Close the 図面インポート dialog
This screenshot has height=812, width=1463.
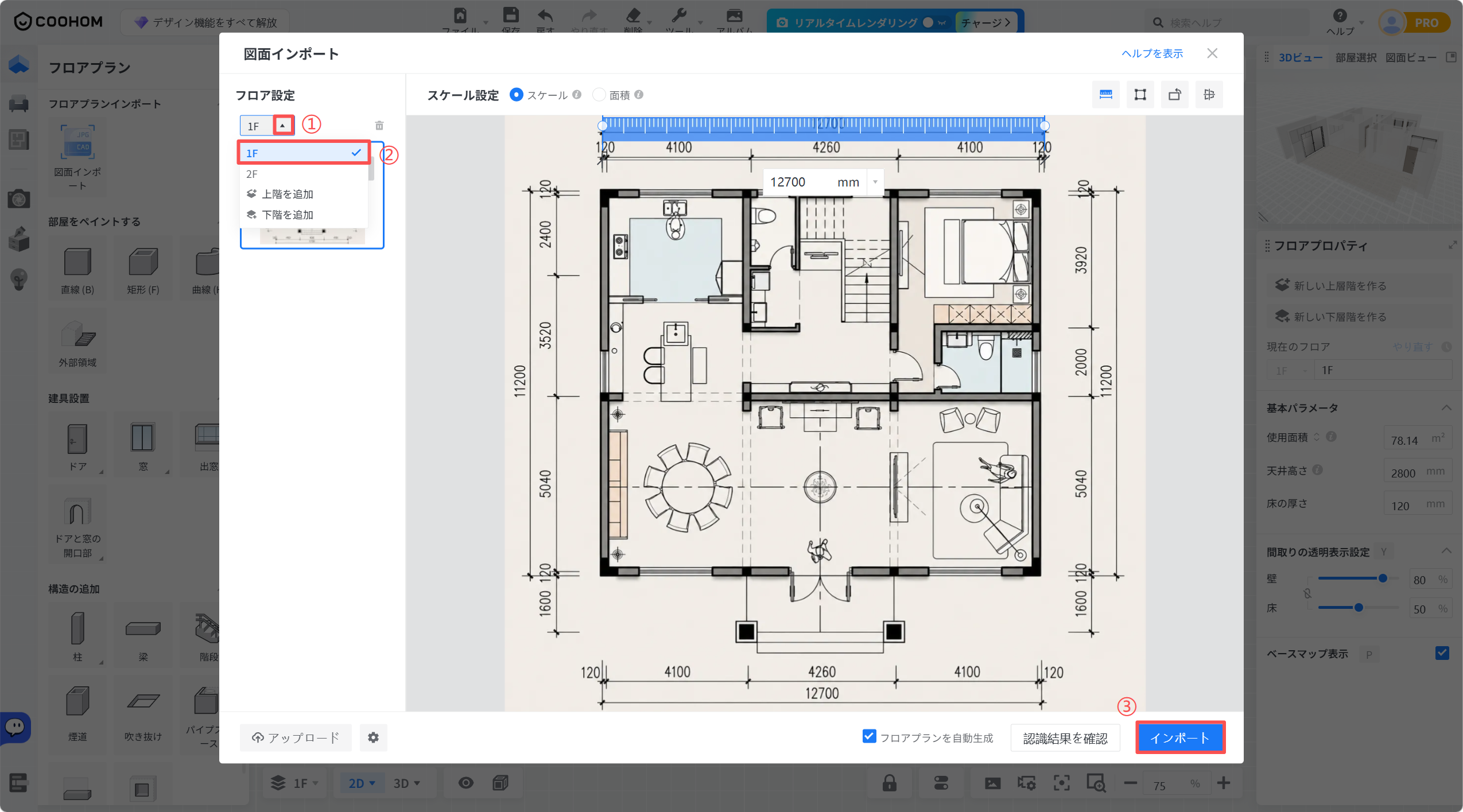click(x=1212, y=53)
